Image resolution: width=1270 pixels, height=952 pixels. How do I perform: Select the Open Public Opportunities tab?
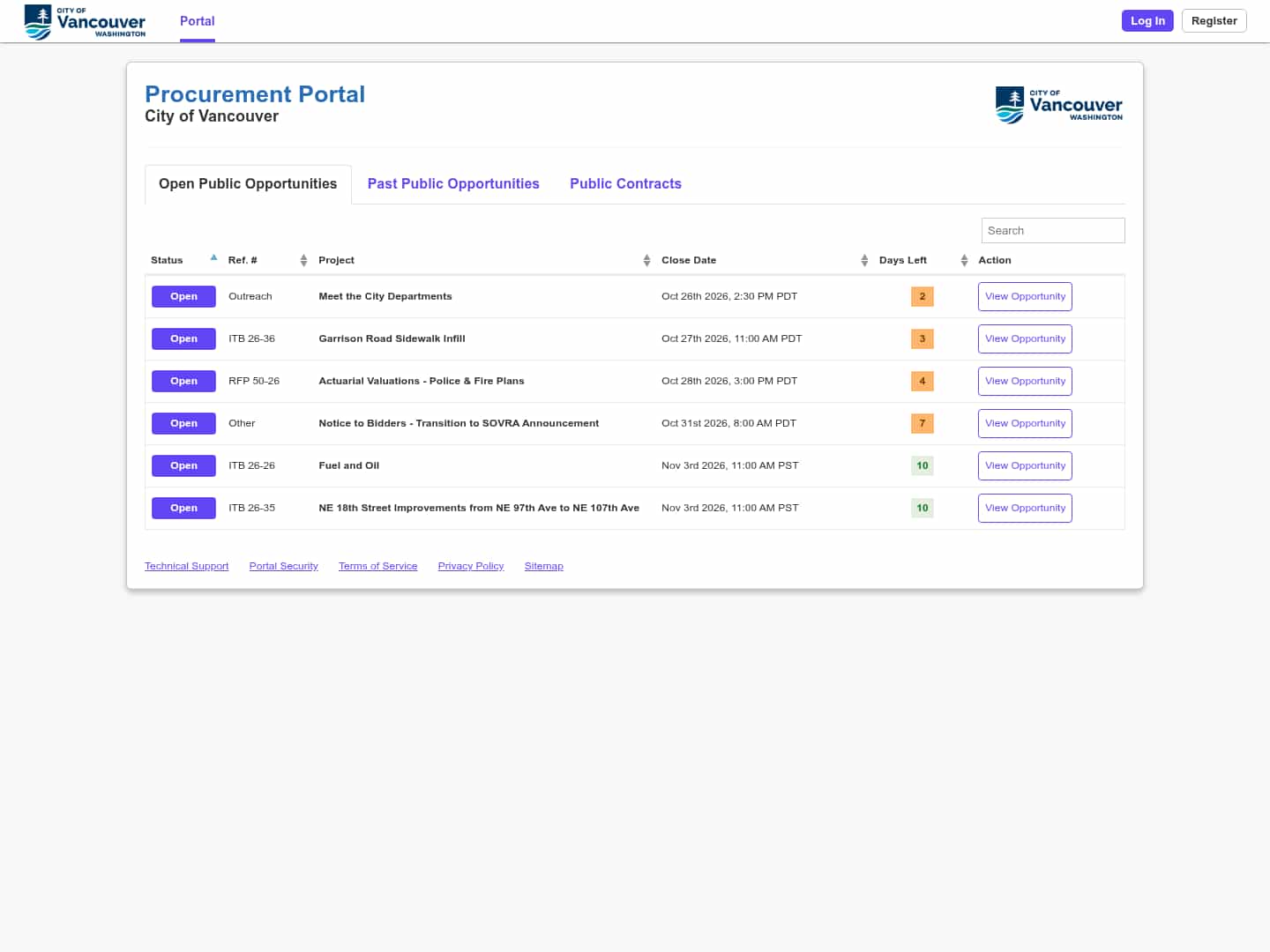[248, 183]
